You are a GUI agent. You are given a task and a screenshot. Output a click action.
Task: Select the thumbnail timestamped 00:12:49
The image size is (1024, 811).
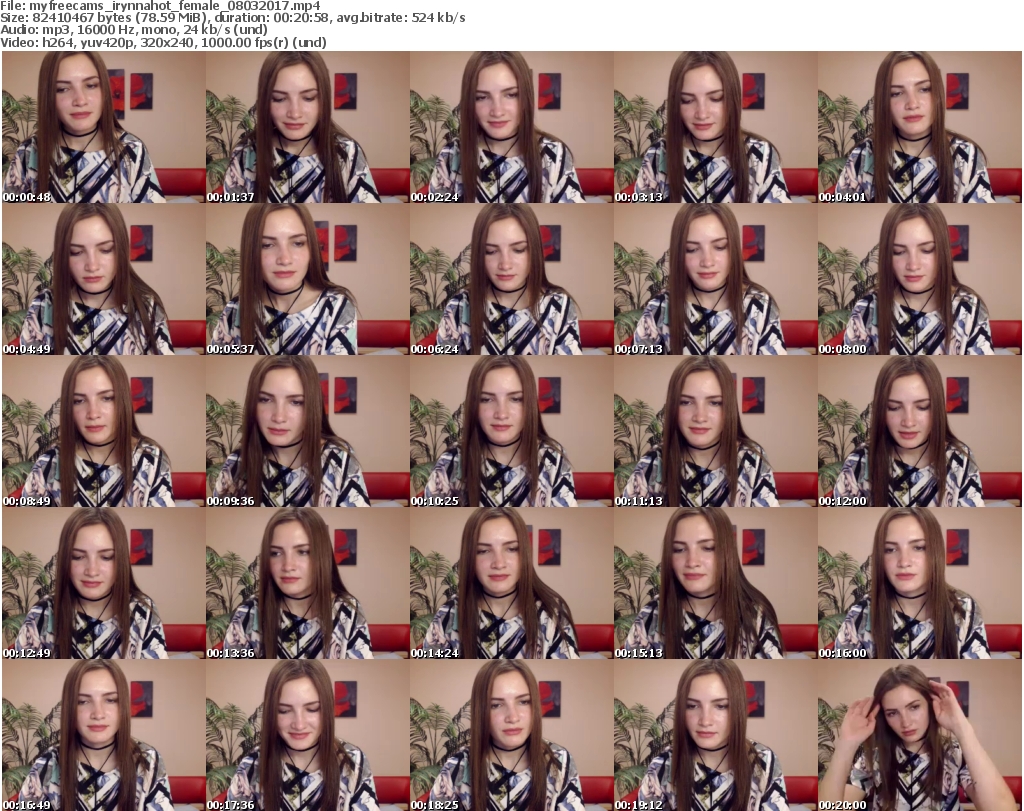[104, 583]
